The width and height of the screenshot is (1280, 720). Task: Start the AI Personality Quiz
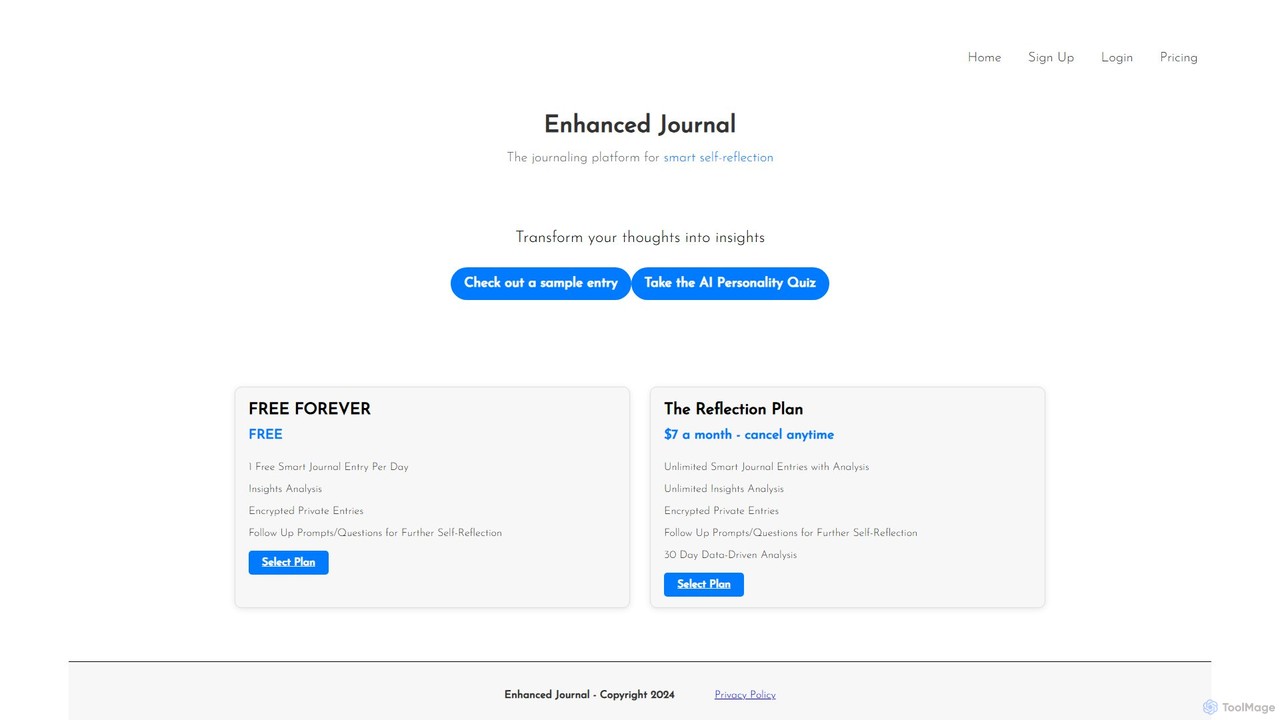[x=730, y=283]
